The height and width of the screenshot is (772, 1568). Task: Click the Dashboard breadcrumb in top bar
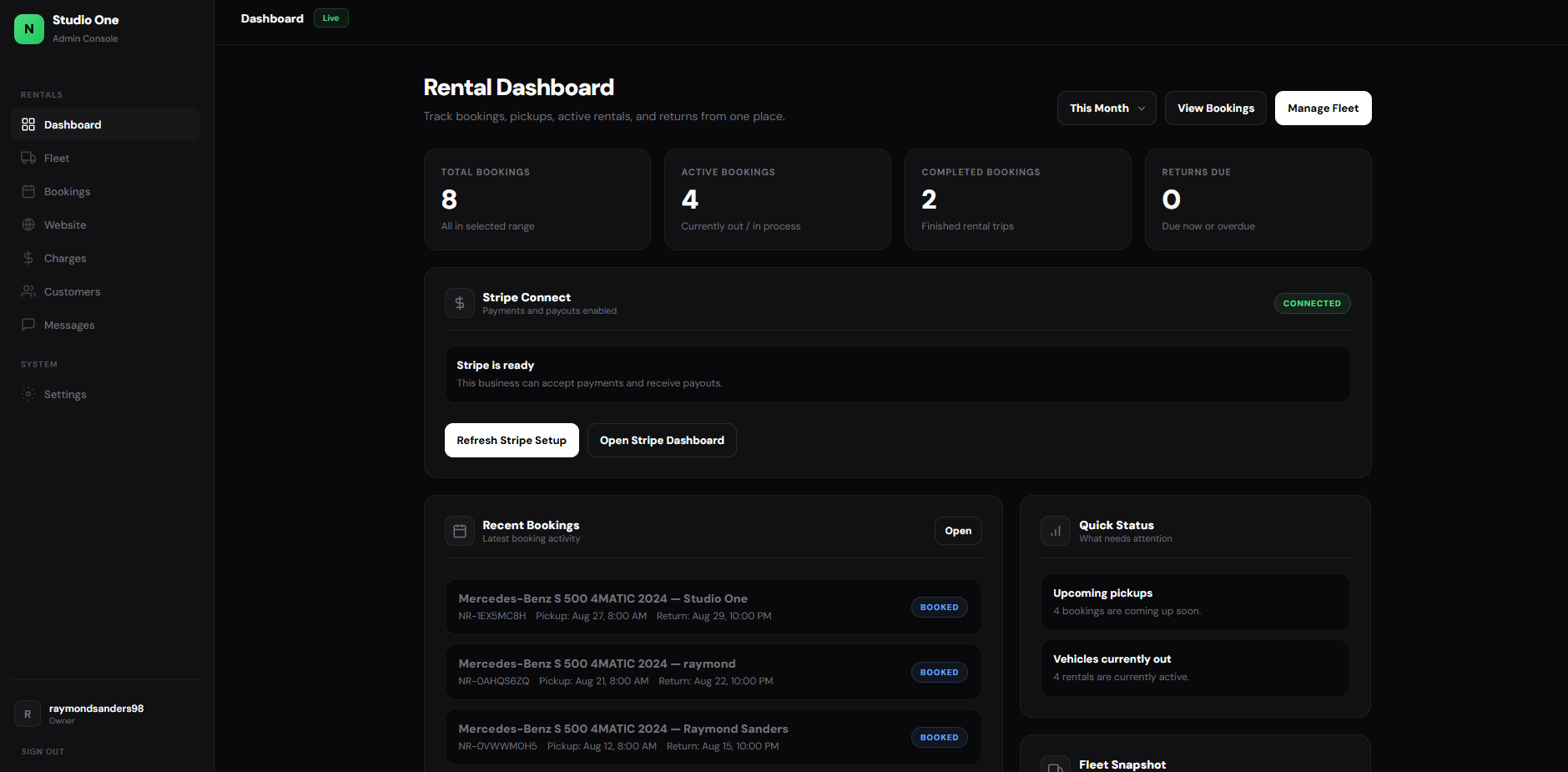[x=272, y=18]
